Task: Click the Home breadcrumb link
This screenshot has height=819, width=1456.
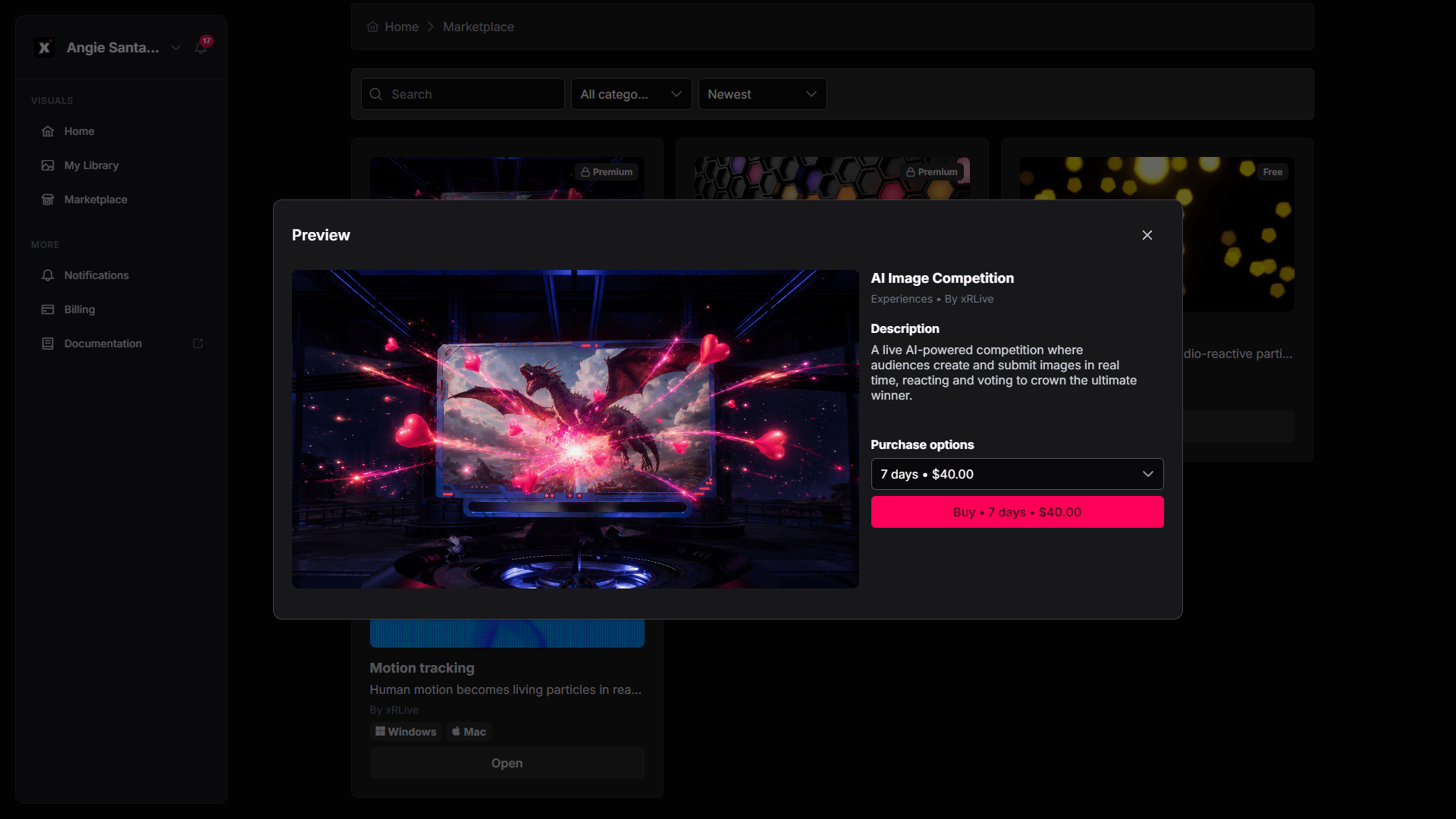Action: pos(401,27)
